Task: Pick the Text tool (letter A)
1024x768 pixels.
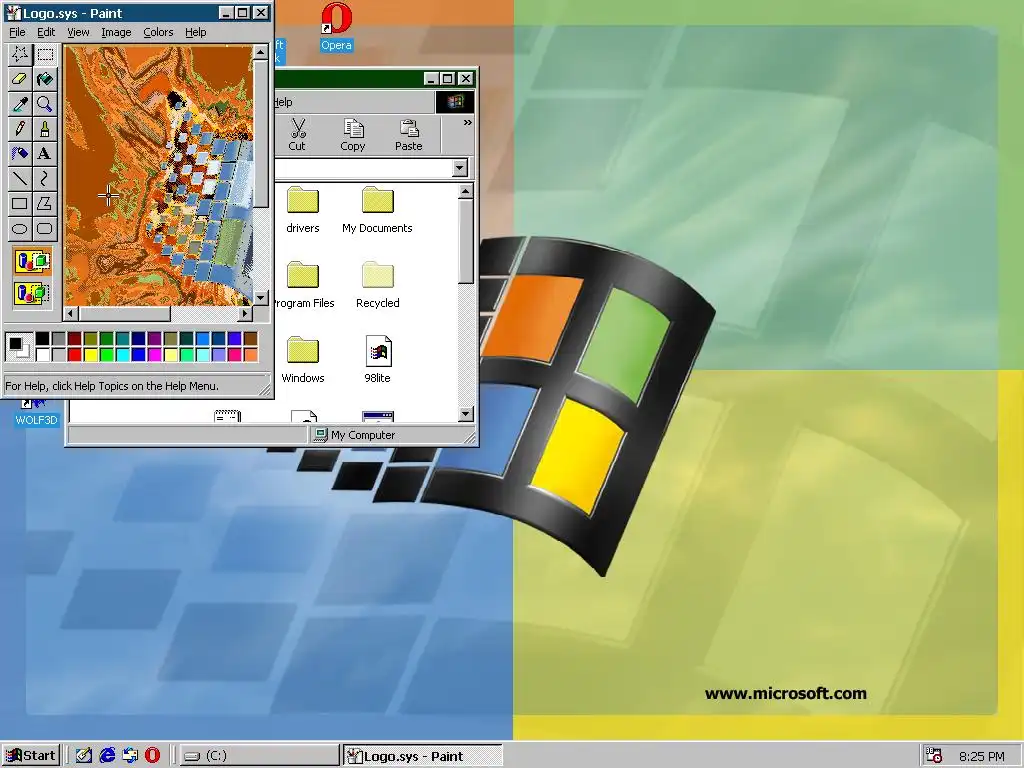Action: pos(44,153)
